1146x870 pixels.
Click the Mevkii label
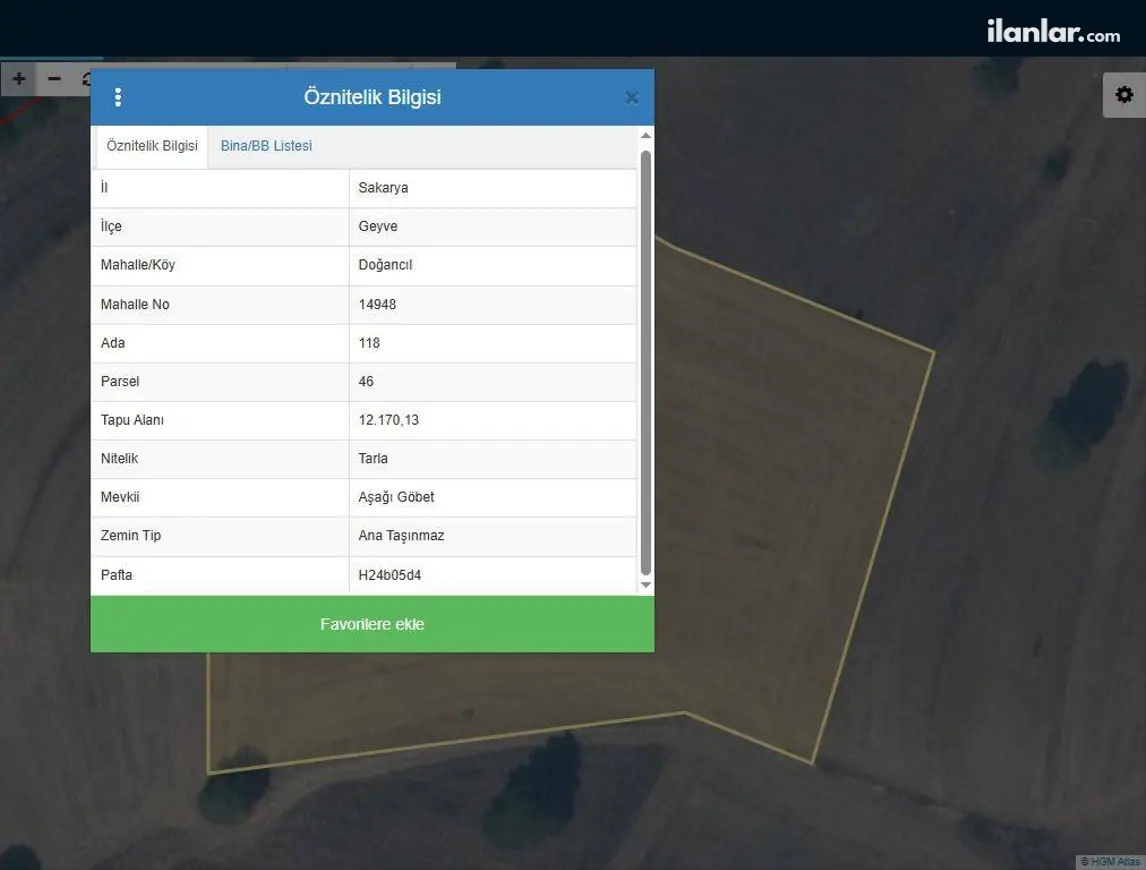tap(120, 497)
